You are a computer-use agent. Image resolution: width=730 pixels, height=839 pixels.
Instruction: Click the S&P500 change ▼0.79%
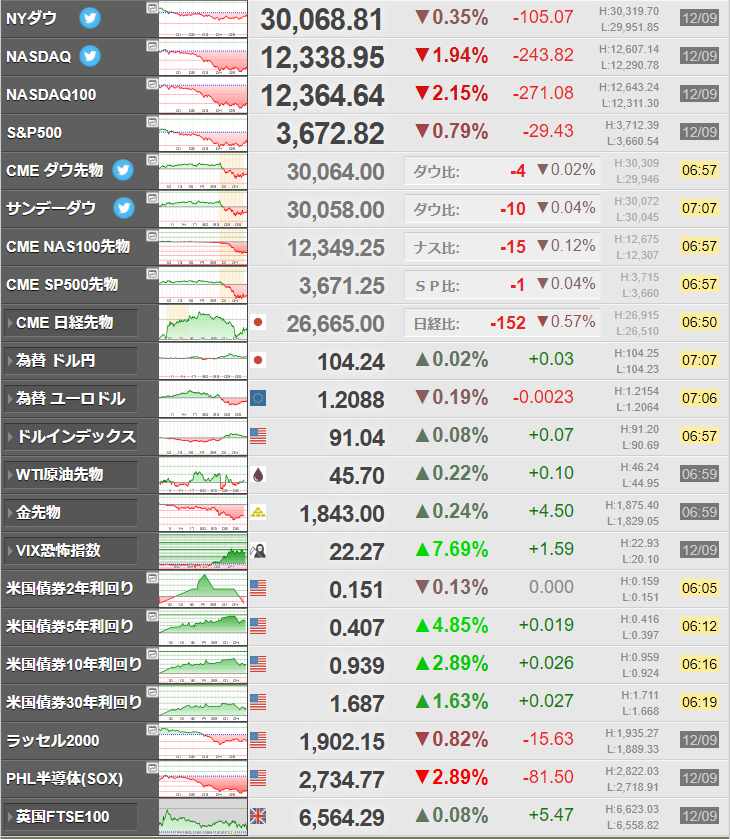(x=452, y=131)
